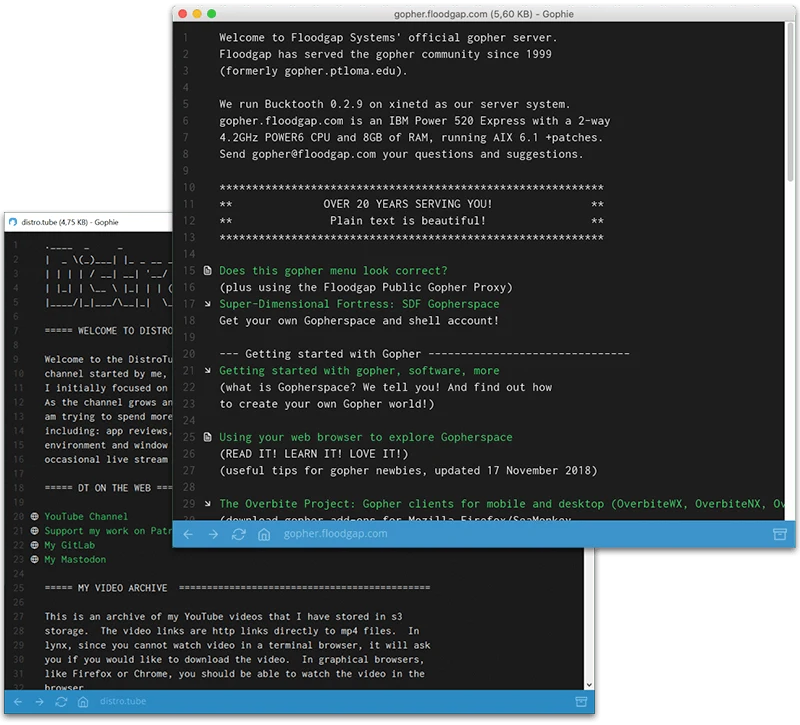Follow 'Getting started with gopher, software, more'
800x725 pixels.
[359, 371]
